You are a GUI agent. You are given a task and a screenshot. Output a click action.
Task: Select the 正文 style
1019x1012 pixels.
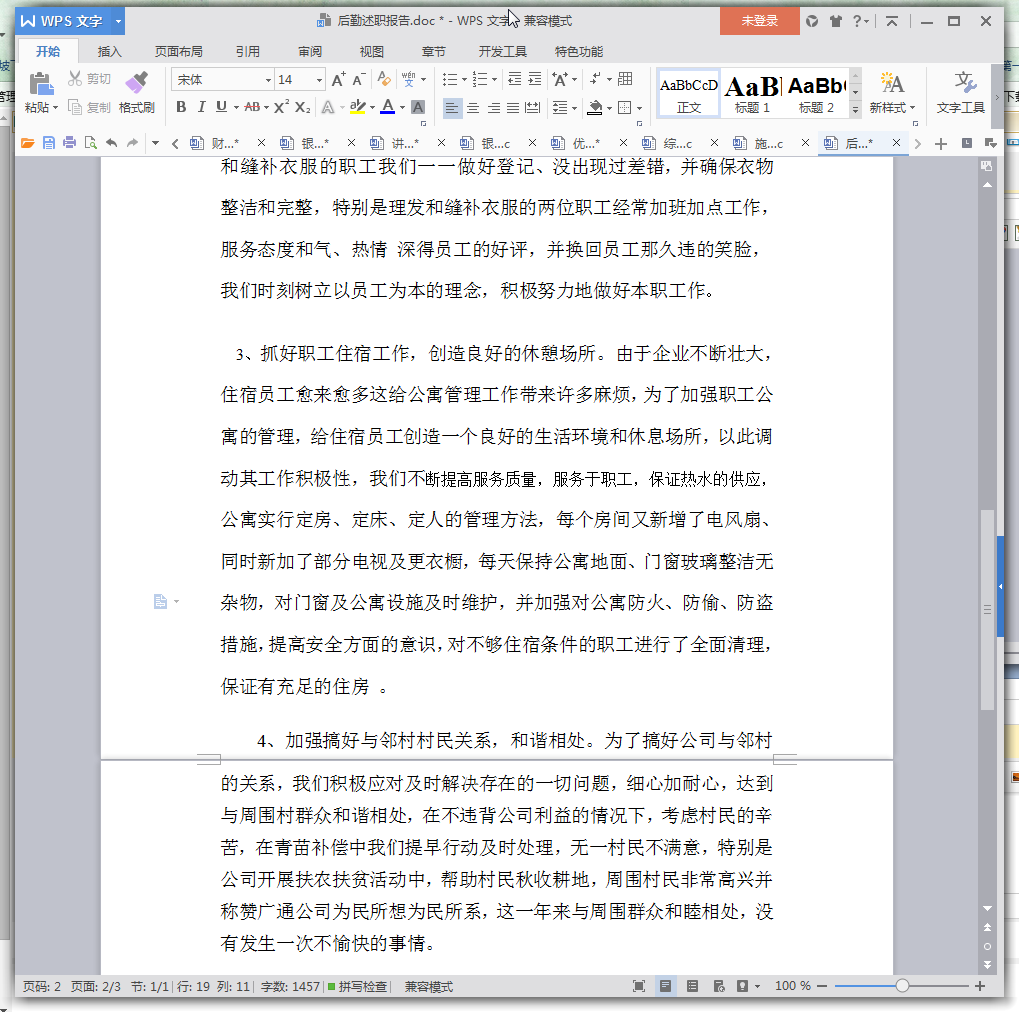[x=688, y=94]
